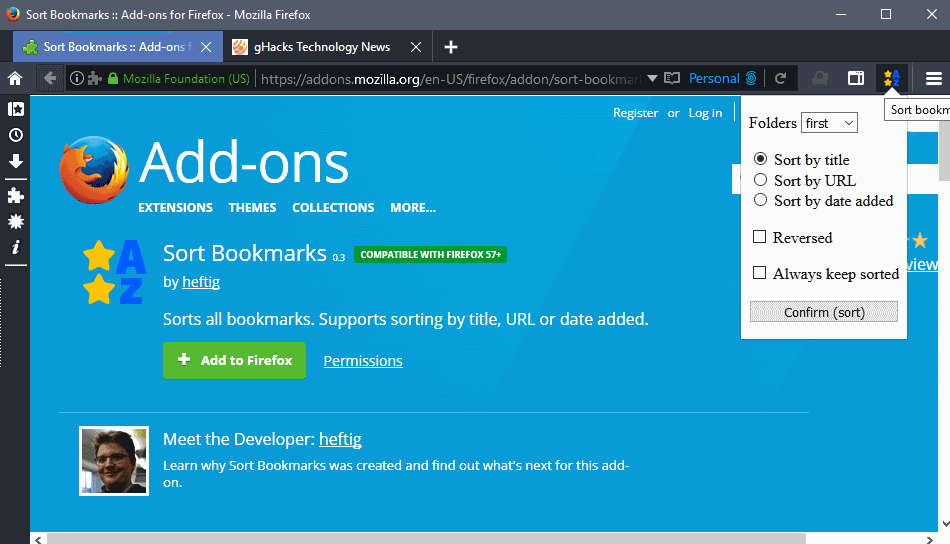
Task: Click the green padlock security icon
Action: click(x=113, y=78)
